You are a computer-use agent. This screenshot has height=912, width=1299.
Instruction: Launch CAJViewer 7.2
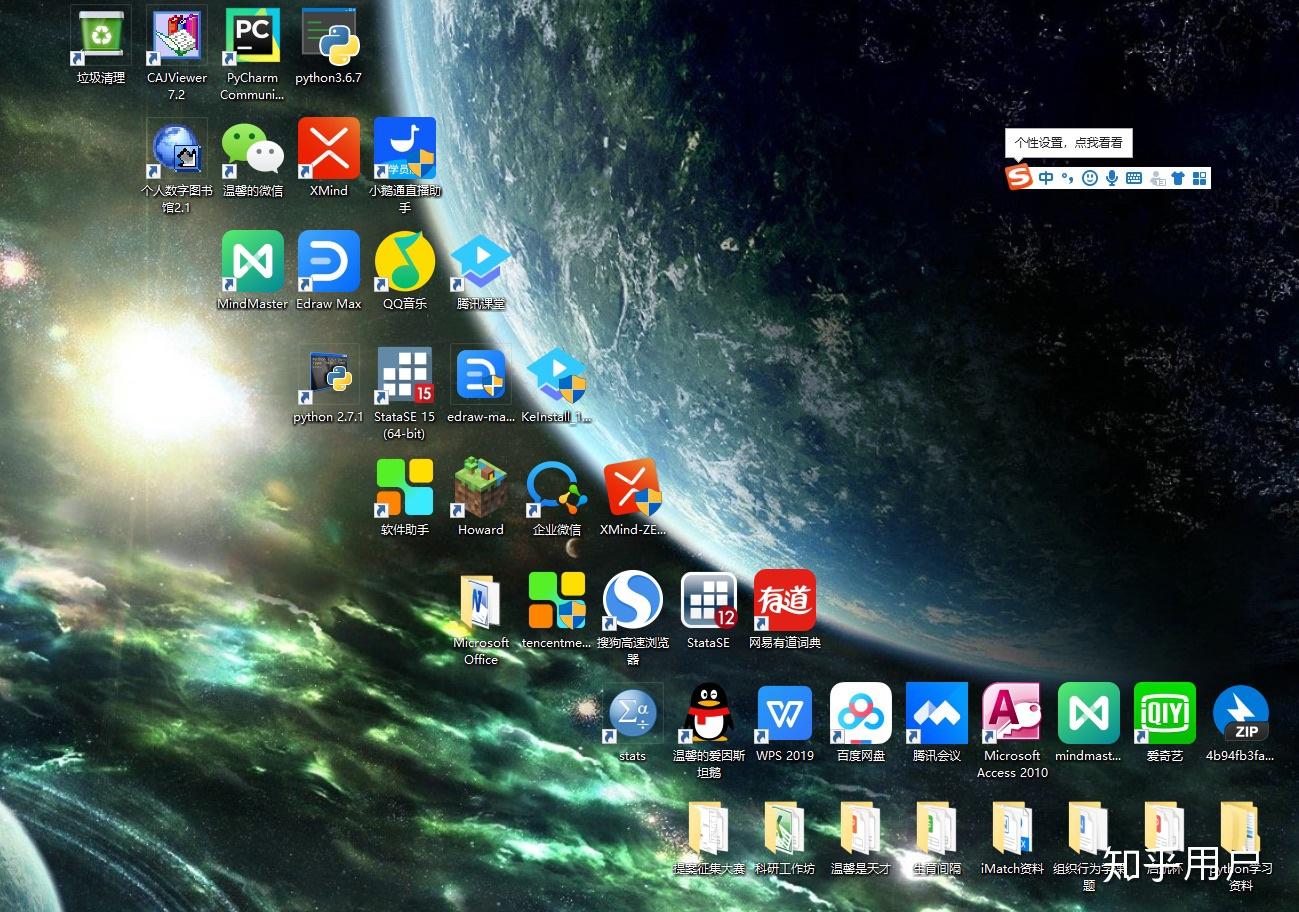pyautogui.click(x=177, y=36)
